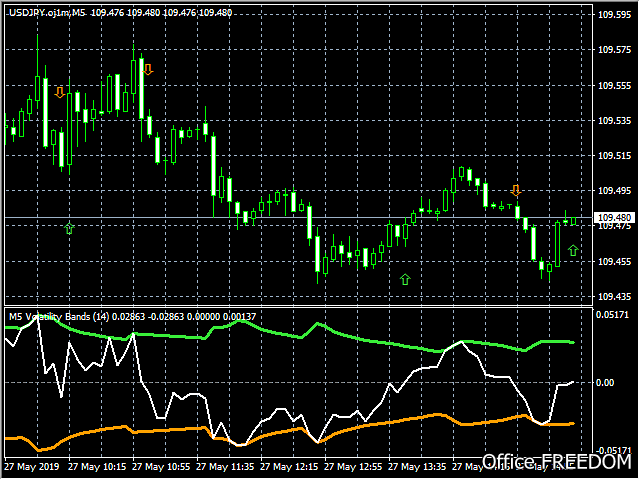The image size is (640, 480).
Task: Click the 109.515 price scale label
Action: coord(614,156)
